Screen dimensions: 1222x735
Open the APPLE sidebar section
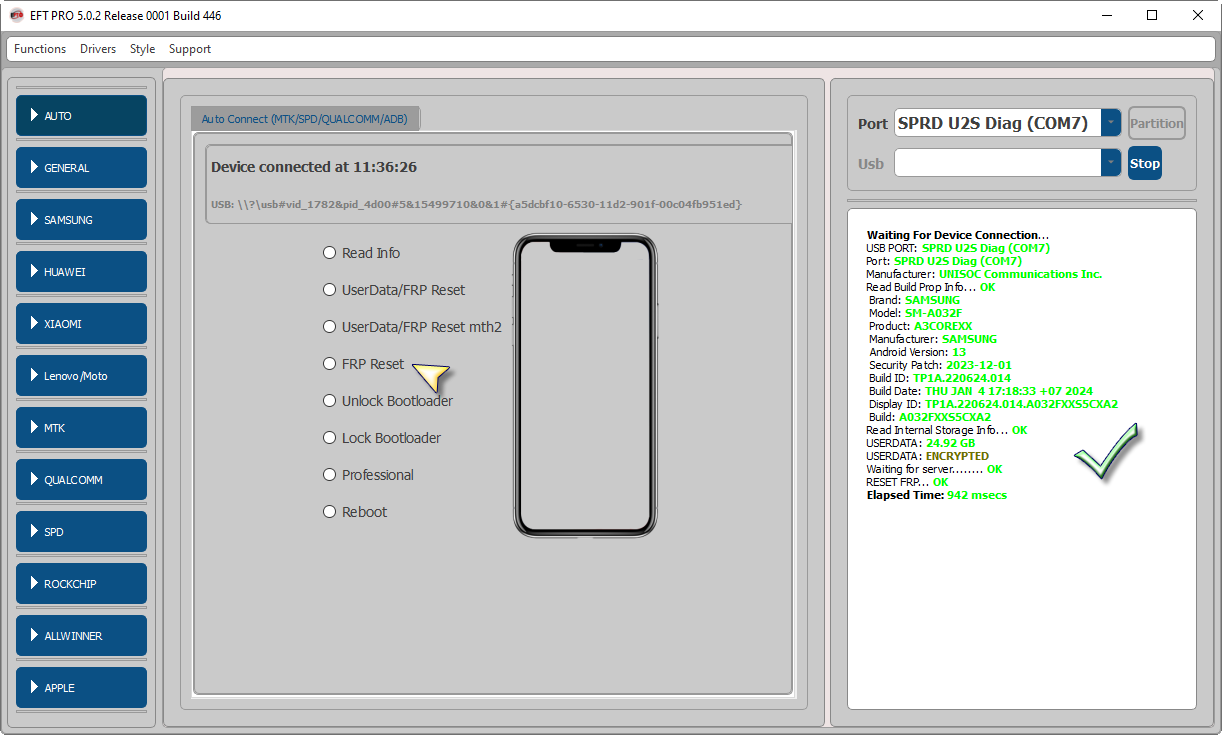coord(81,688)
